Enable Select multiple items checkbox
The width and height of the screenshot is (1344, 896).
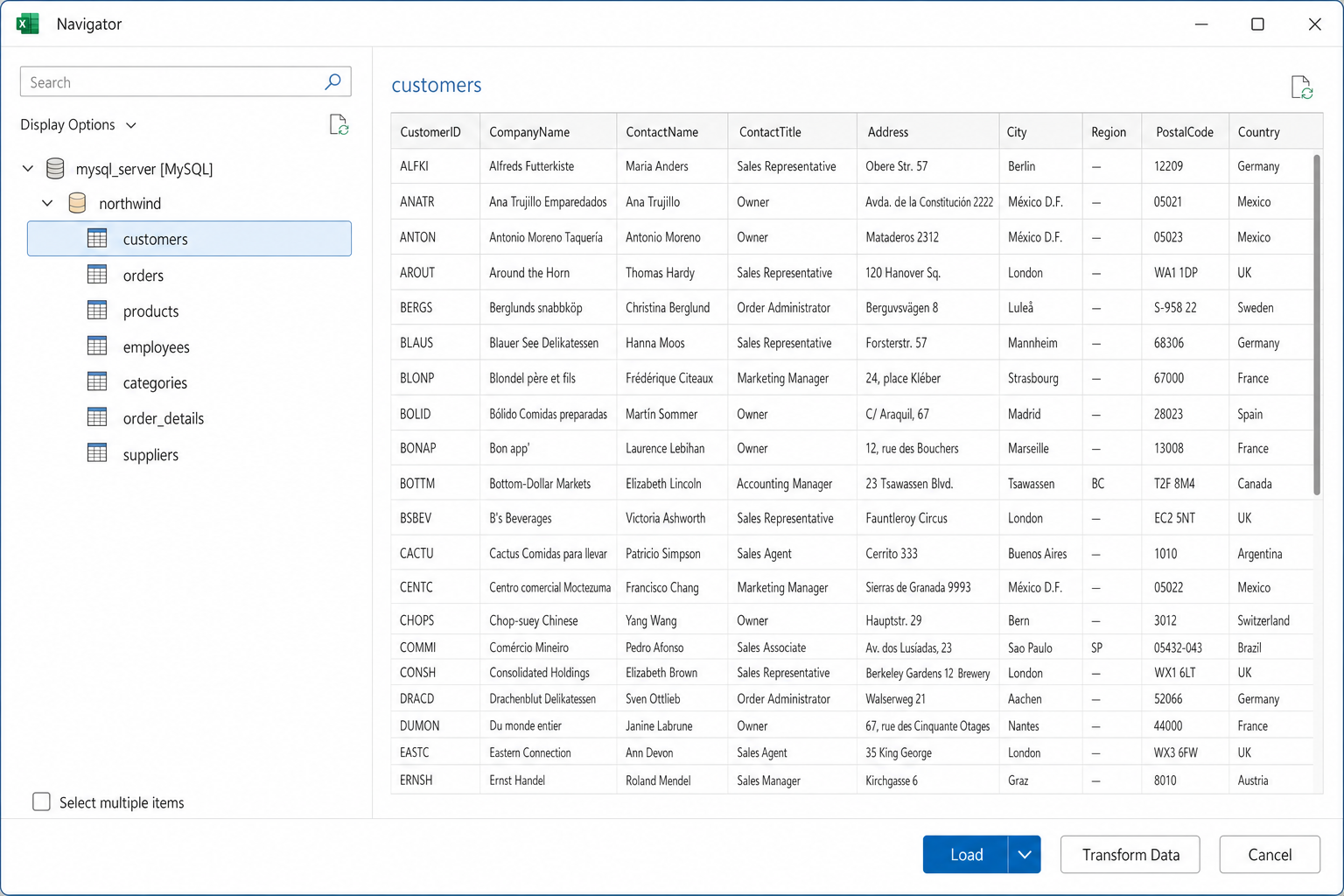click(x=41, y=801)
